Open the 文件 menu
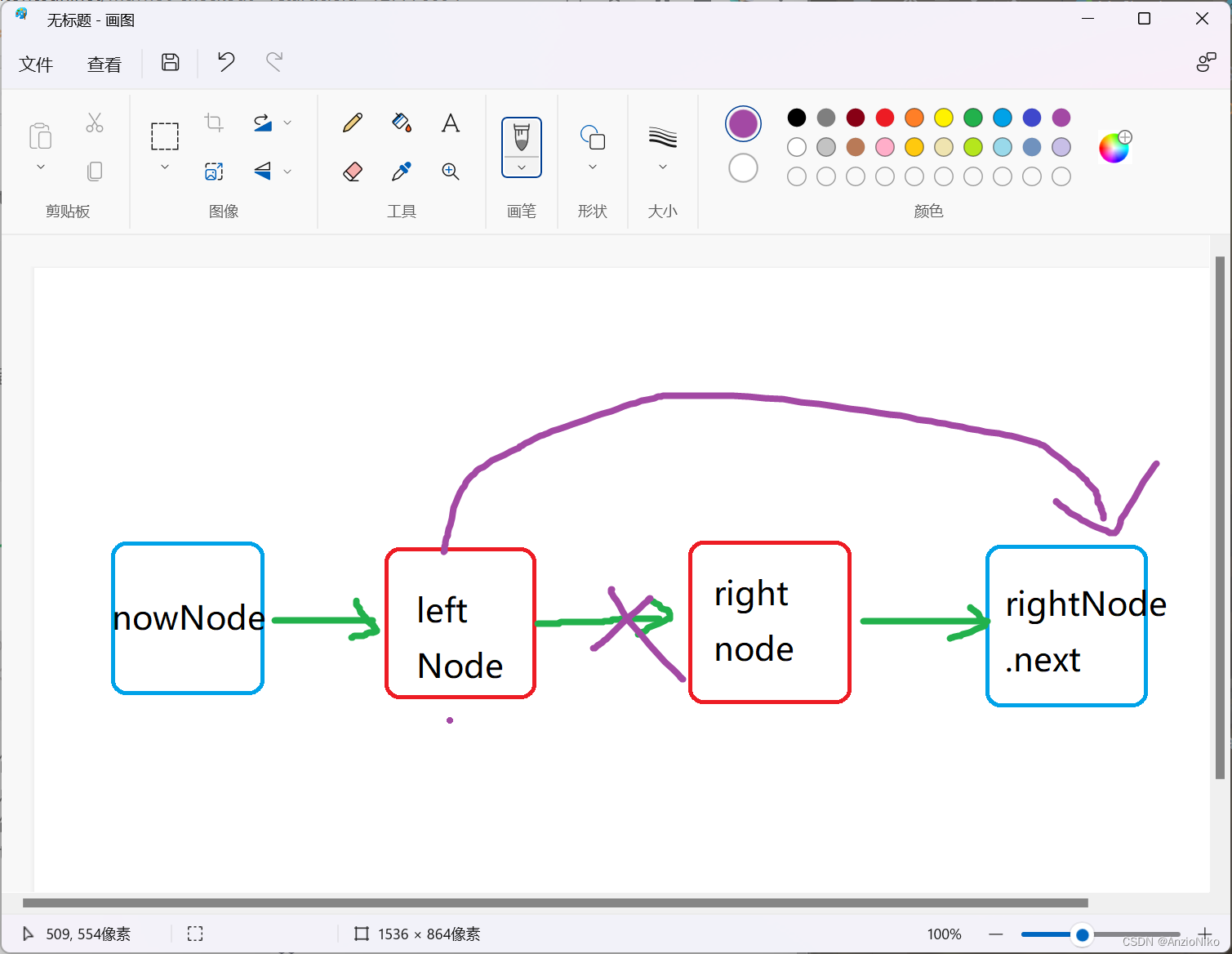 [x=36, y=64]
